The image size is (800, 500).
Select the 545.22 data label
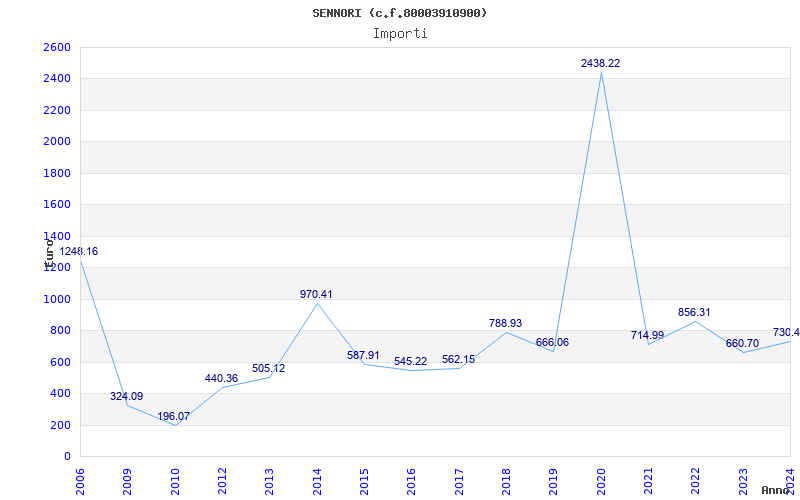click(410, 361)
